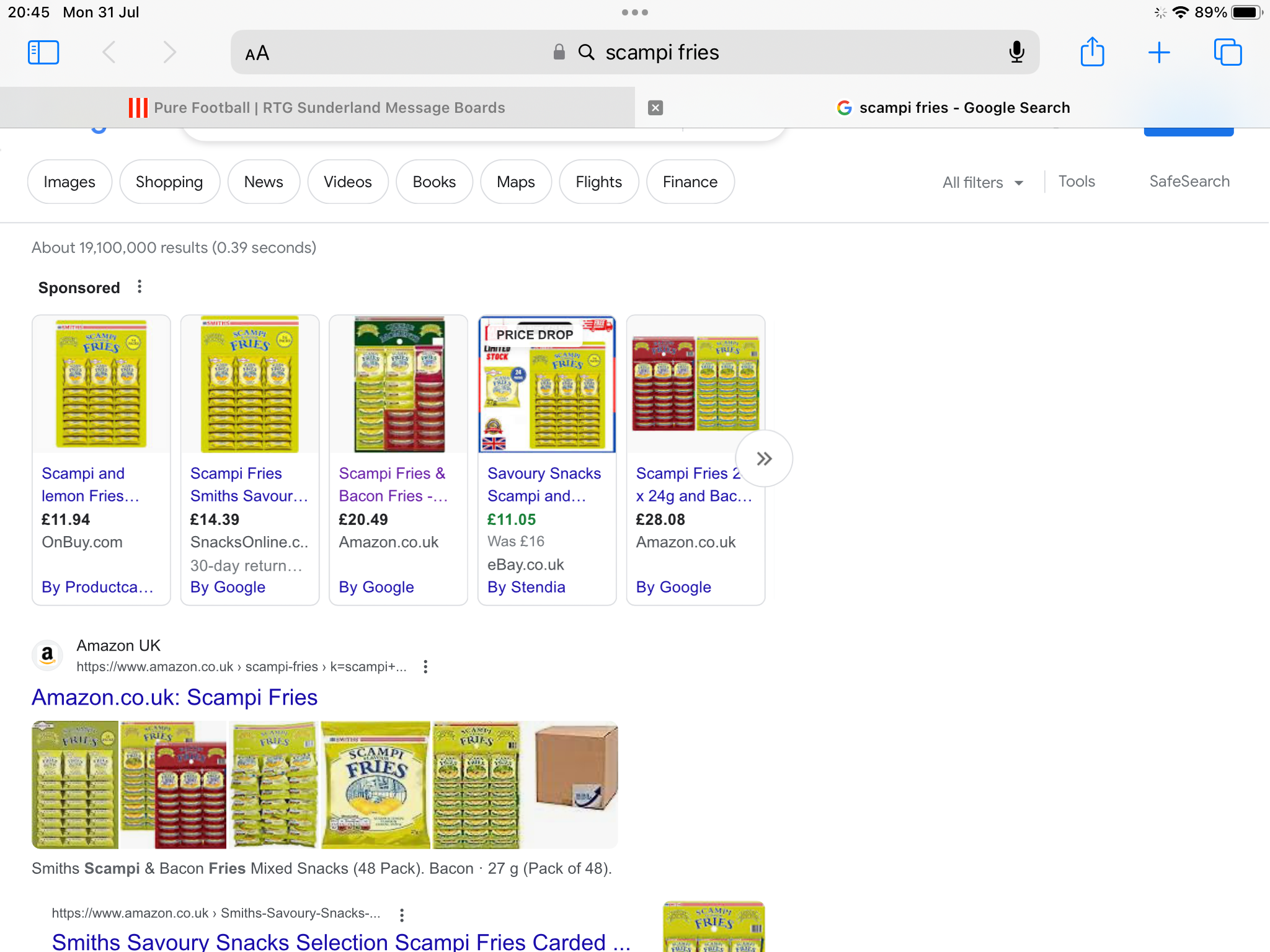
Task: Open Sponsored section three-dot menu
Action: 140,287
